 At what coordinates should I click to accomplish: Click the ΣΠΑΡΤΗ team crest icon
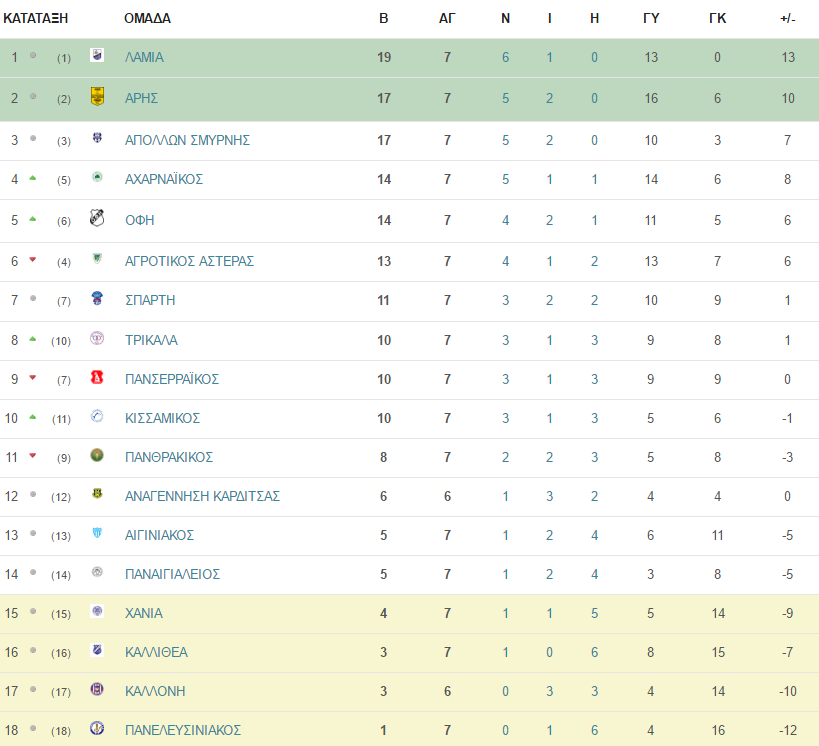[x=97, y=298]
